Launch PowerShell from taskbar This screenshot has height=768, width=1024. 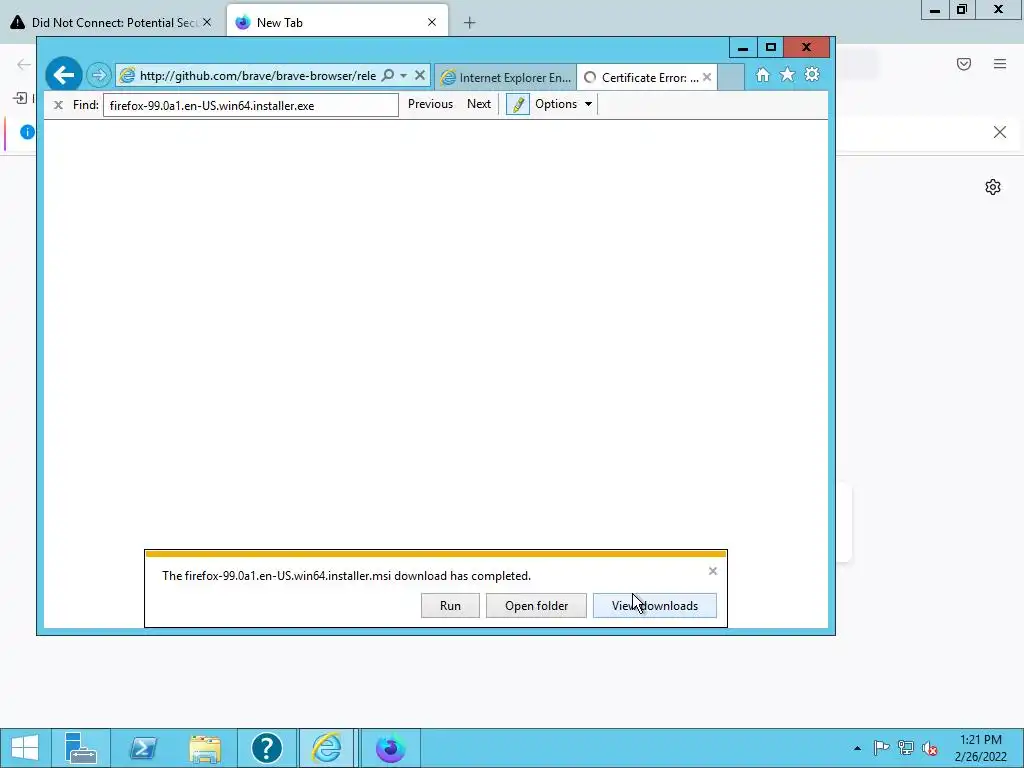[x=143, y=748]
